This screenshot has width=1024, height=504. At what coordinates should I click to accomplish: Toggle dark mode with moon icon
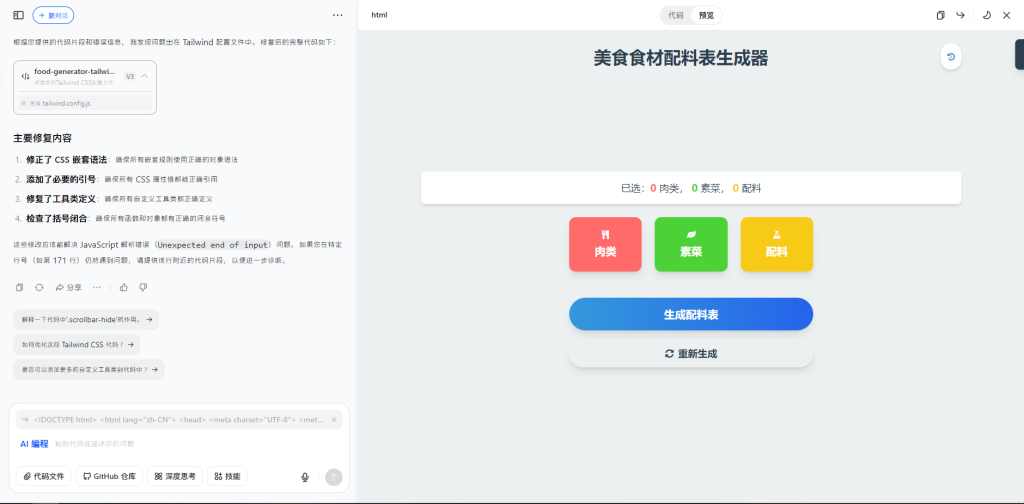coord(987,15)
